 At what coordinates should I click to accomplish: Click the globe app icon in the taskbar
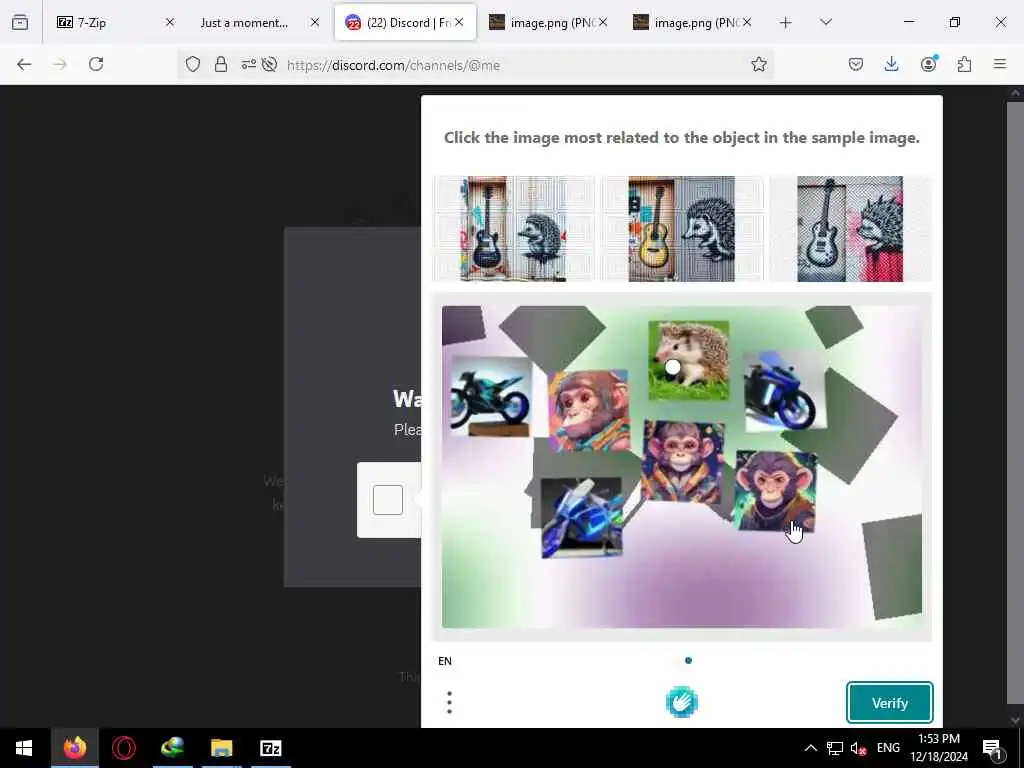pyautogui.click(x=172, y=748)
